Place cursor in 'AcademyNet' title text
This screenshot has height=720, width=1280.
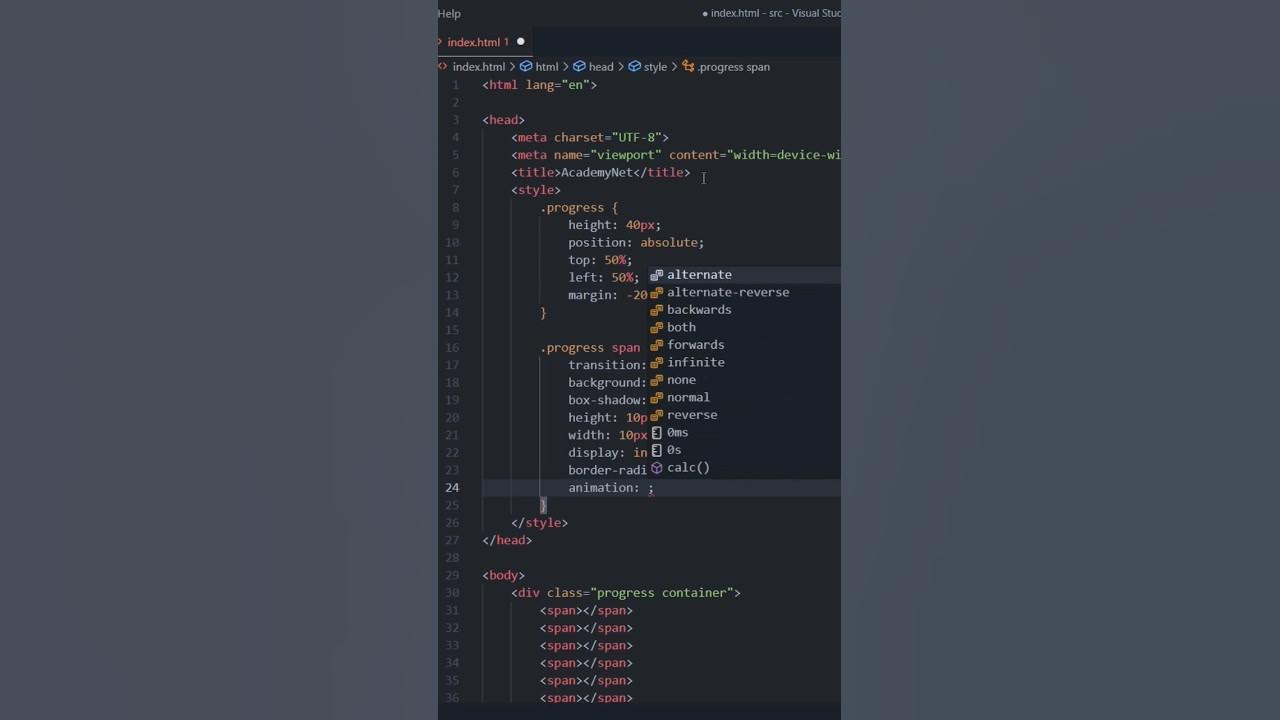(597, 172)
